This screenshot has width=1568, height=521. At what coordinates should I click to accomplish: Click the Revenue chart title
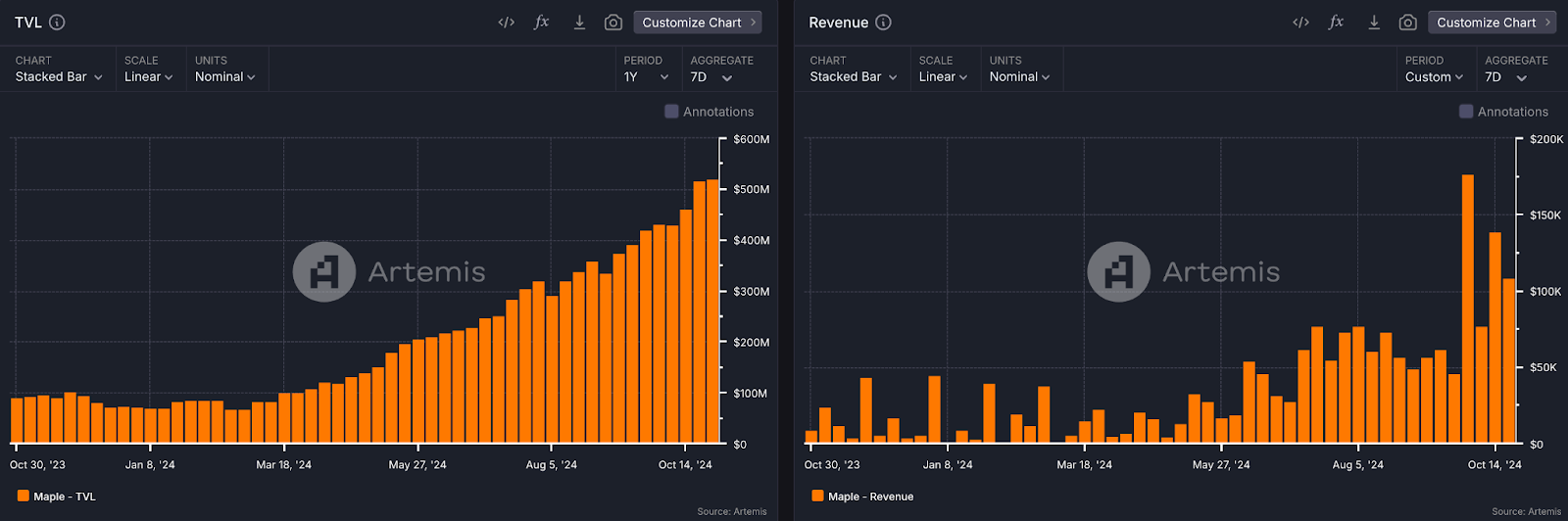(x=839, y=23)
